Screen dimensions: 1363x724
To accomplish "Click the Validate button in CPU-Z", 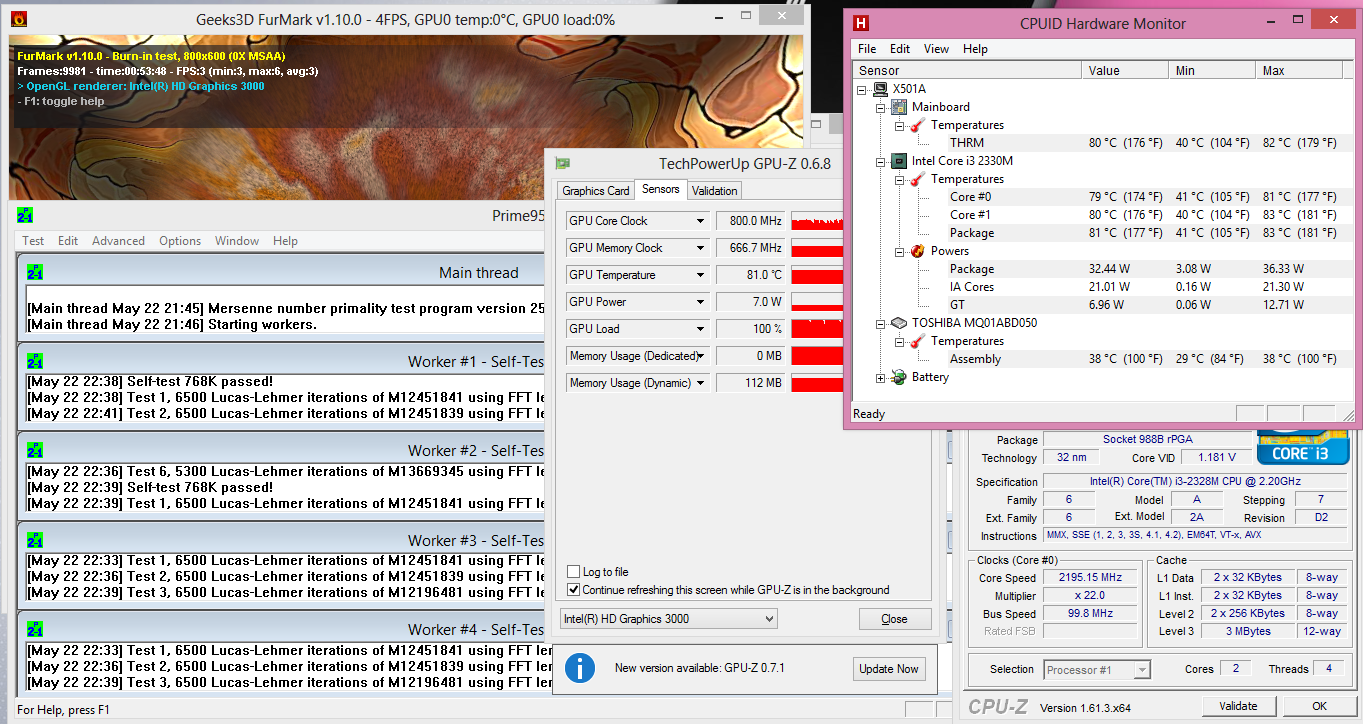I will click(1238, 706).
